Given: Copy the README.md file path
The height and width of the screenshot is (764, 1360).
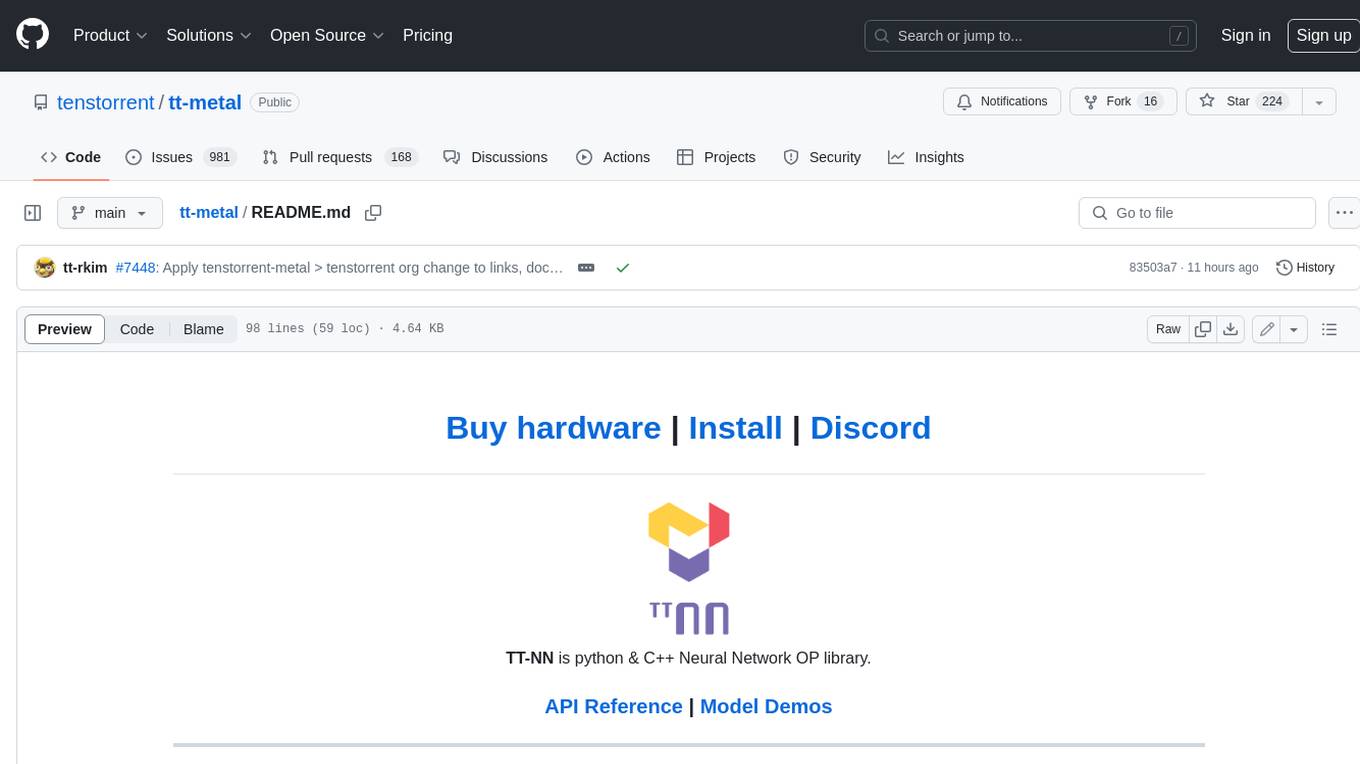Looking at the screenshot, I should click(x=373, y=213).
